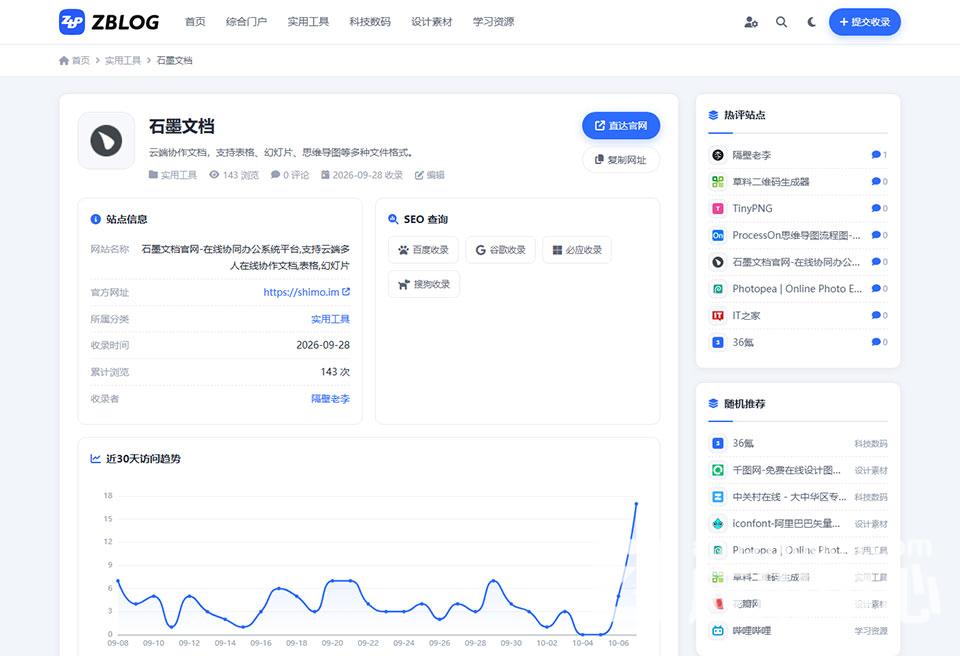The image size is (960, 656).
Task: Click the 编辑 edit link
Action: 430,175
